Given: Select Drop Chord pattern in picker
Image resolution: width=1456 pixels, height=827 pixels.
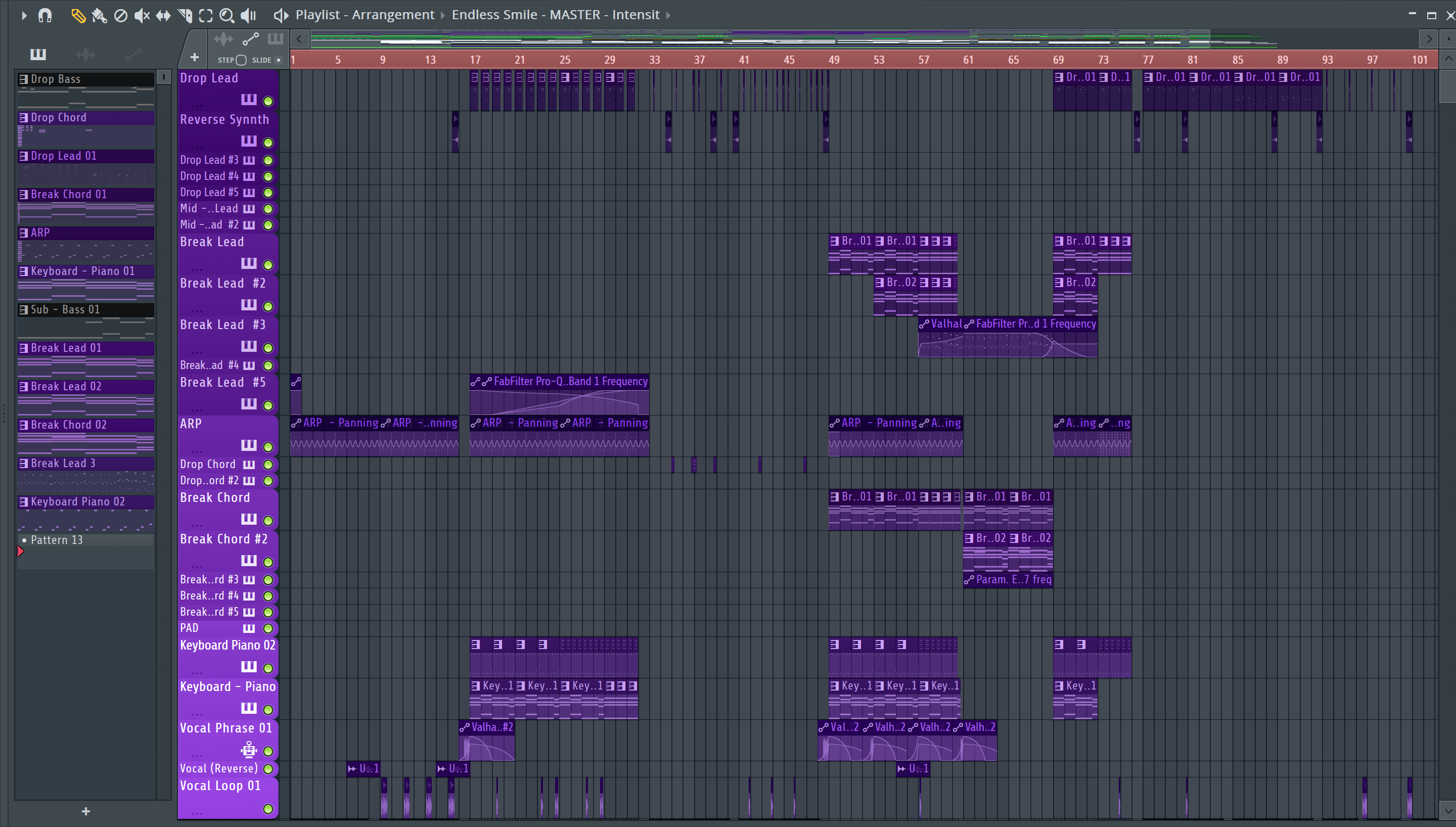Looking at the screenshot, I should pos(86,118).
